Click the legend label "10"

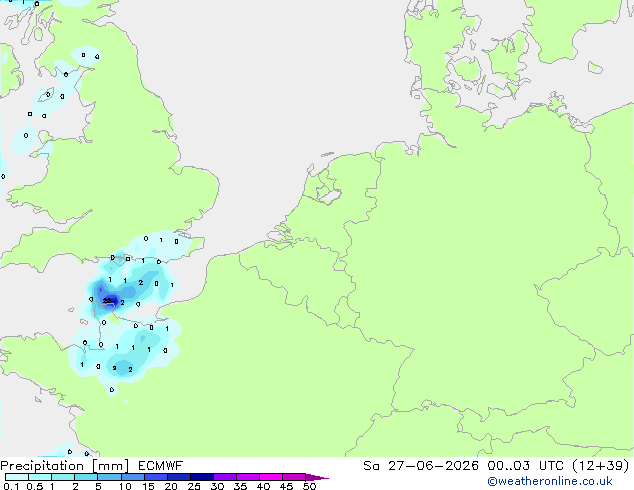[x=125, y=486]
